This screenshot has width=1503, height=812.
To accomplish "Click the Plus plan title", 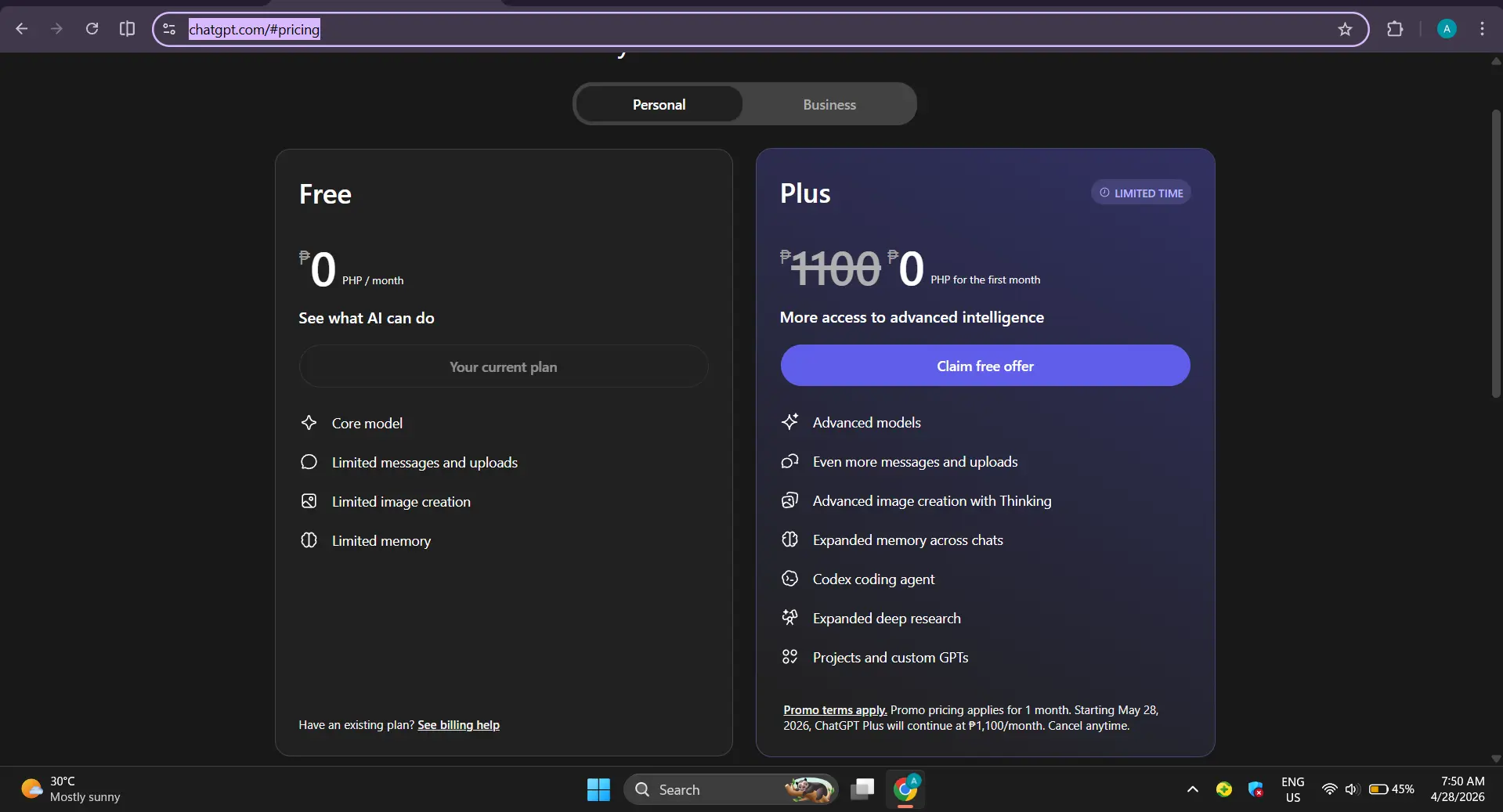I will [805, 193].
